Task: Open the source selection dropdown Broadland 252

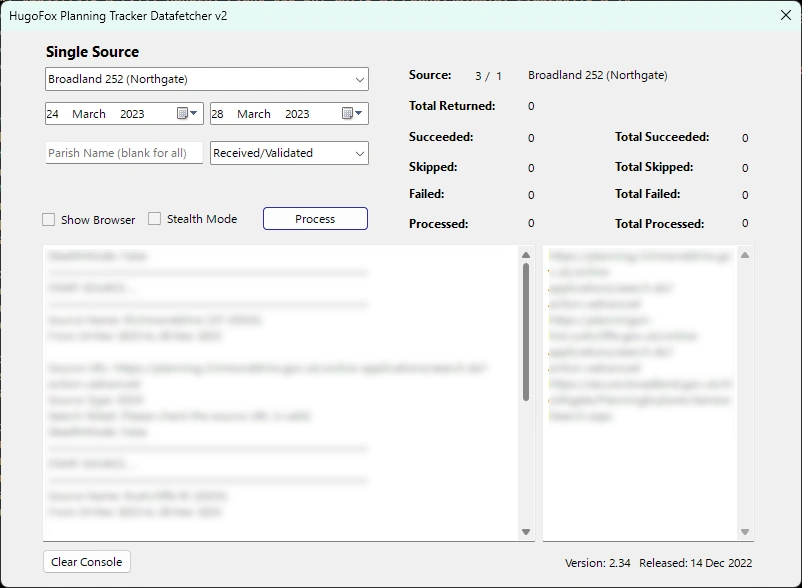Action: (207, 79)
